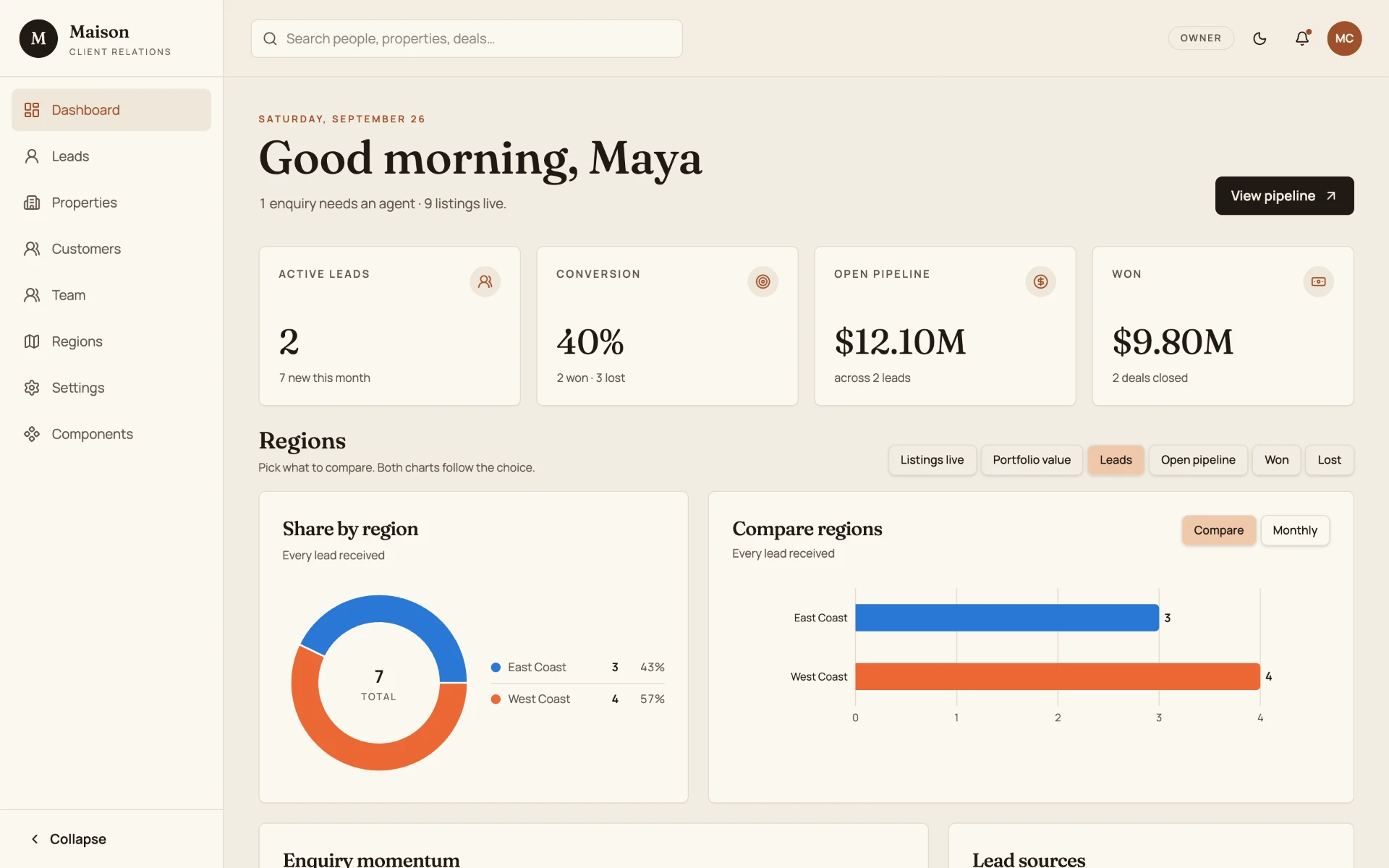Viewport: 1389px width, 868px height.
Task: Click the East Coast blue bar
Action: tap(1007, 618)
